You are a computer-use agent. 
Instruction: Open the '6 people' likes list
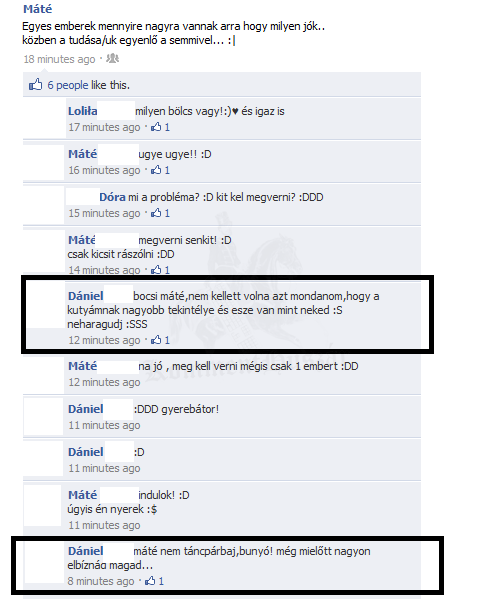coord(68,85)
